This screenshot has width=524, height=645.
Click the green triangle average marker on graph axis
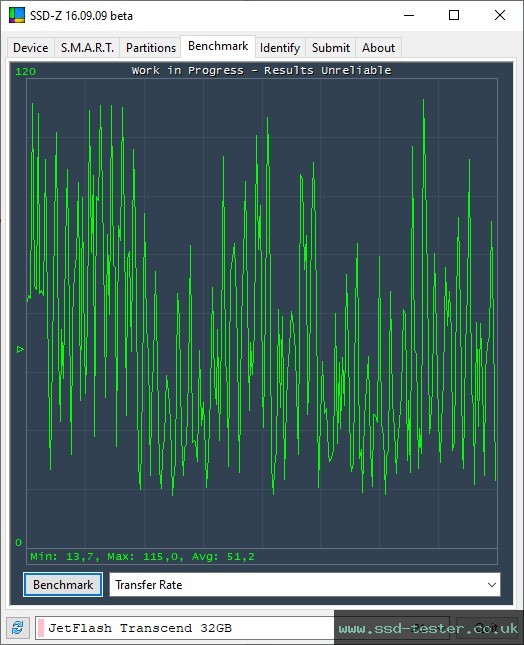coord(20,350)
